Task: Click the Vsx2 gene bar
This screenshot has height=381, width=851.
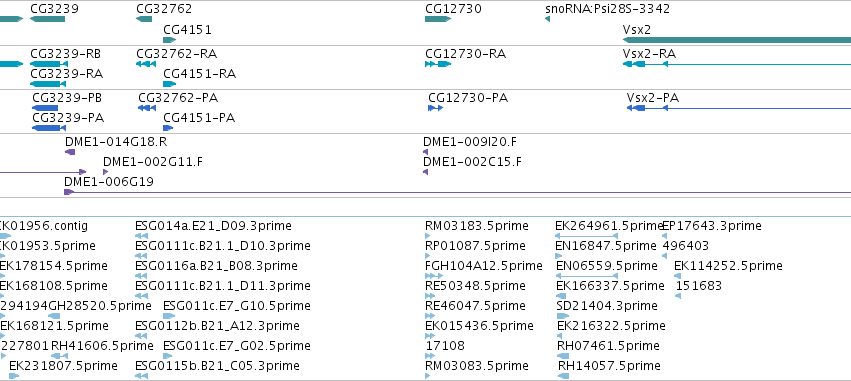Action: [x=736, y=40]
